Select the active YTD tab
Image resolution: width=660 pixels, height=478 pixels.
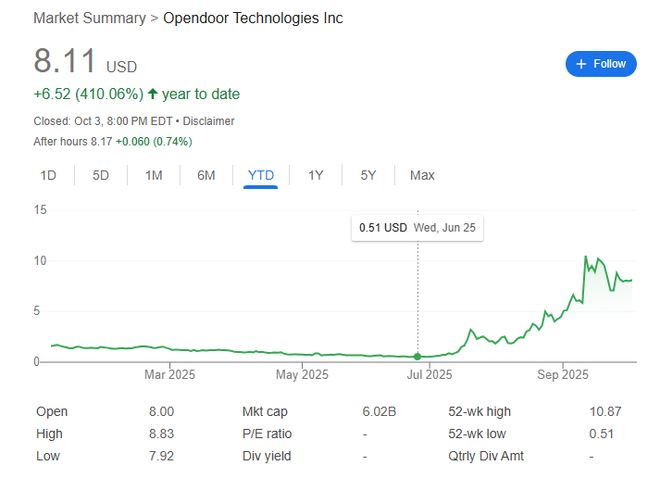260,176
